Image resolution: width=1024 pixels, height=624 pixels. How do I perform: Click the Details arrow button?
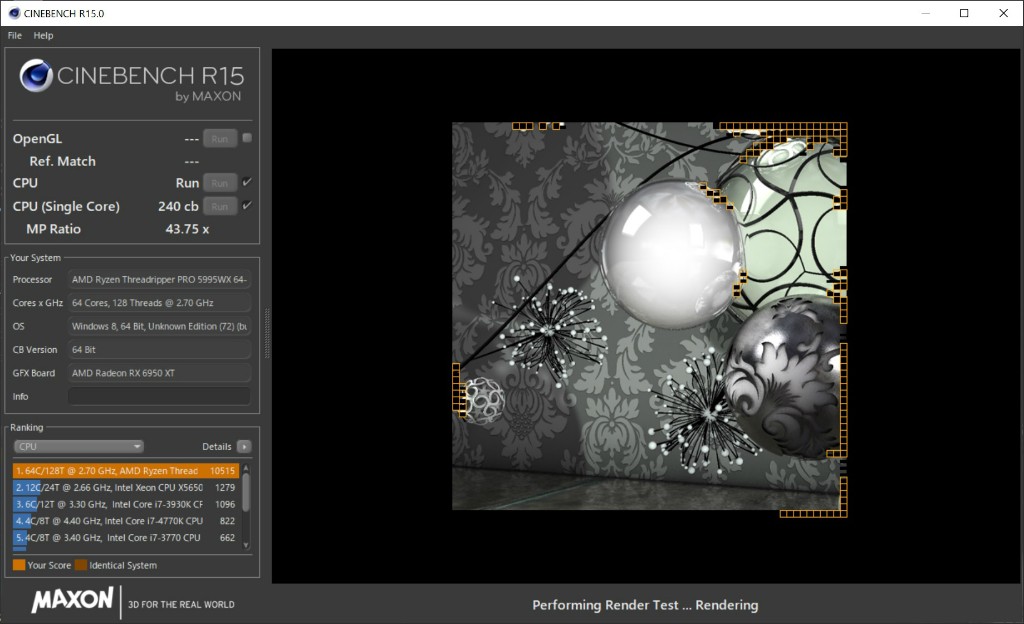(244, 447)
